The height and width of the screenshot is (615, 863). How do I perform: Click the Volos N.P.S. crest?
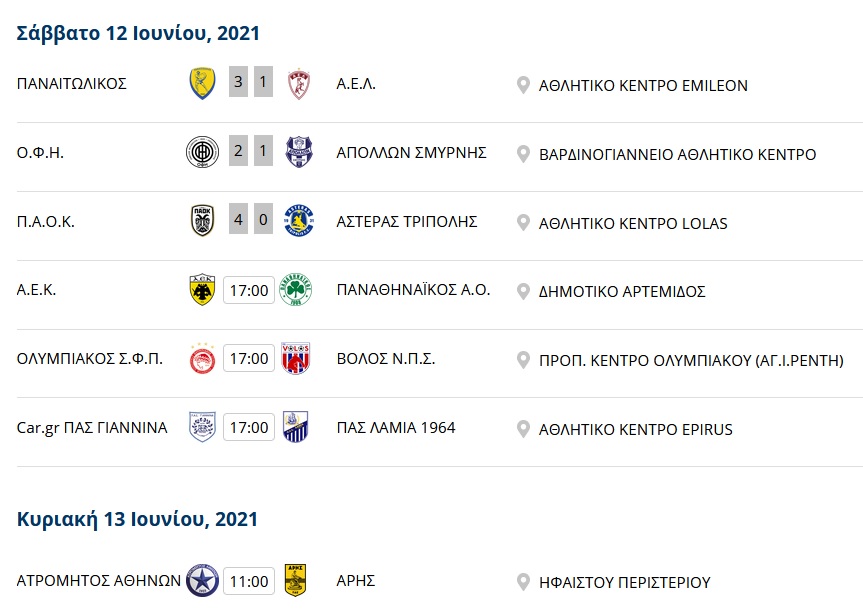pos(296,358)
